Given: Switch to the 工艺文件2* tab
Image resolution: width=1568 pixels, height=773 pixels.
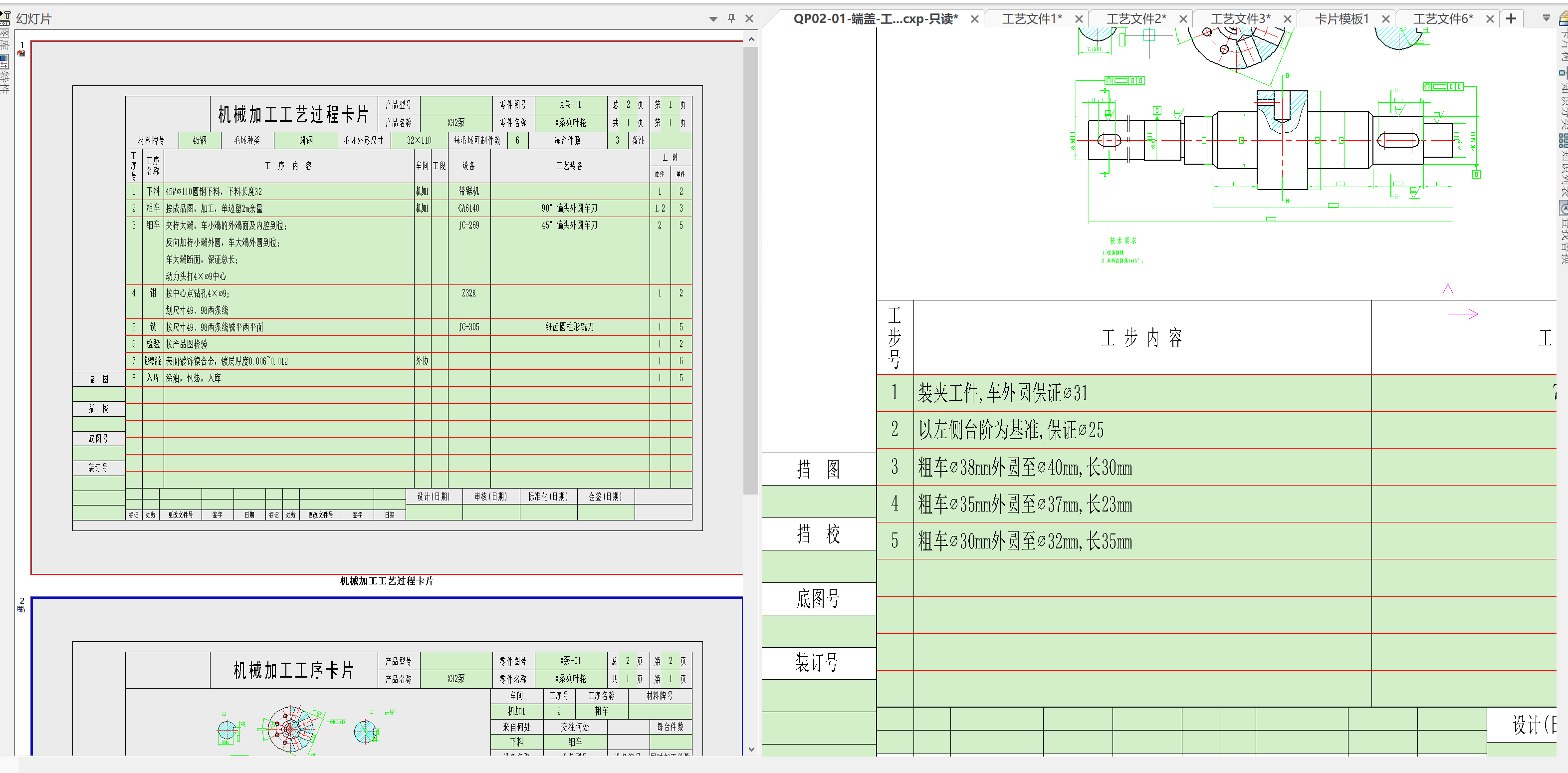Looking at the screenshot, I should (x=1136, y=19).
